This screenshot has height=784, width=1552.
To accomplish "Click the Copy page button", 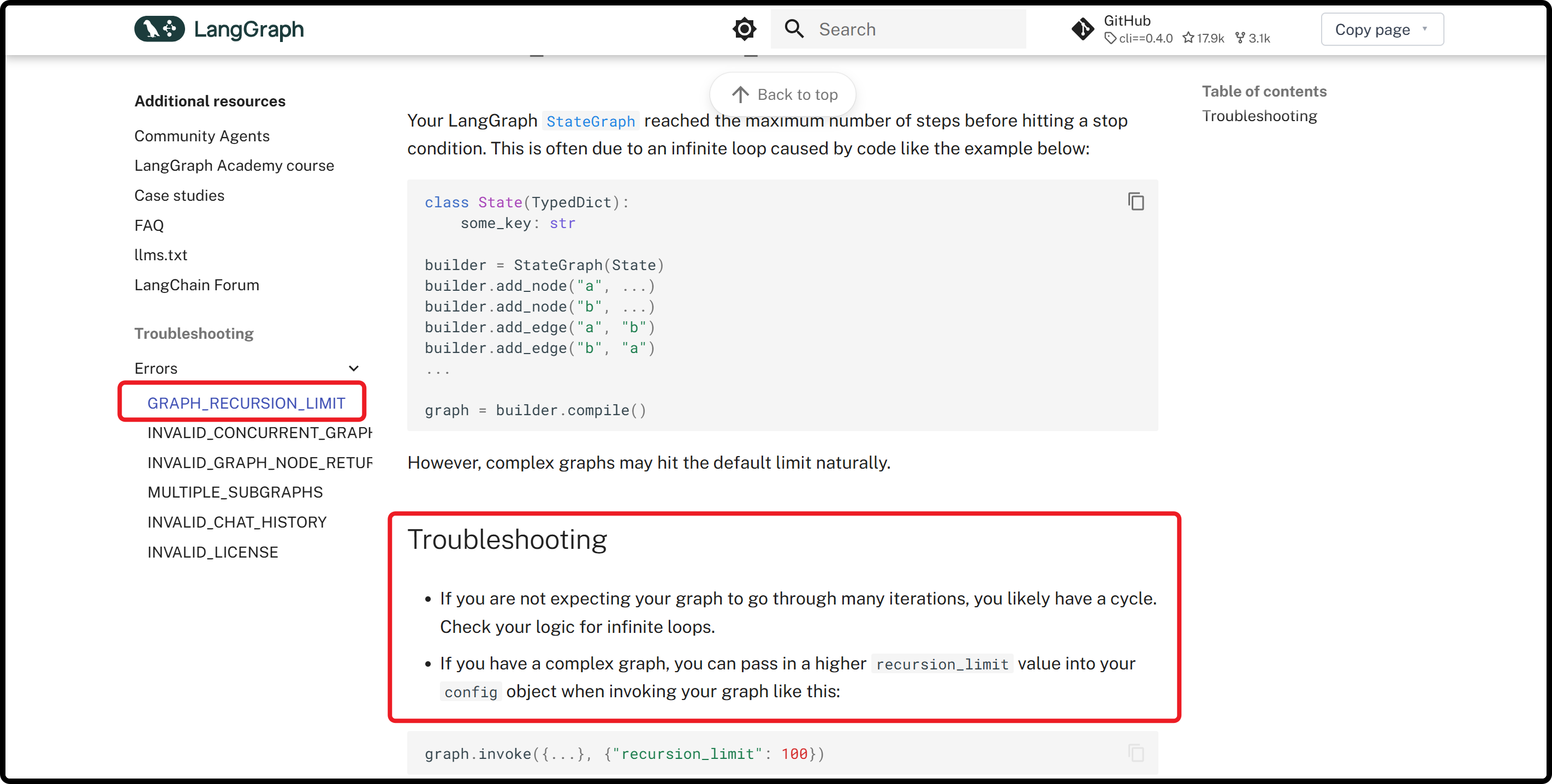I will pos(1382,29).
